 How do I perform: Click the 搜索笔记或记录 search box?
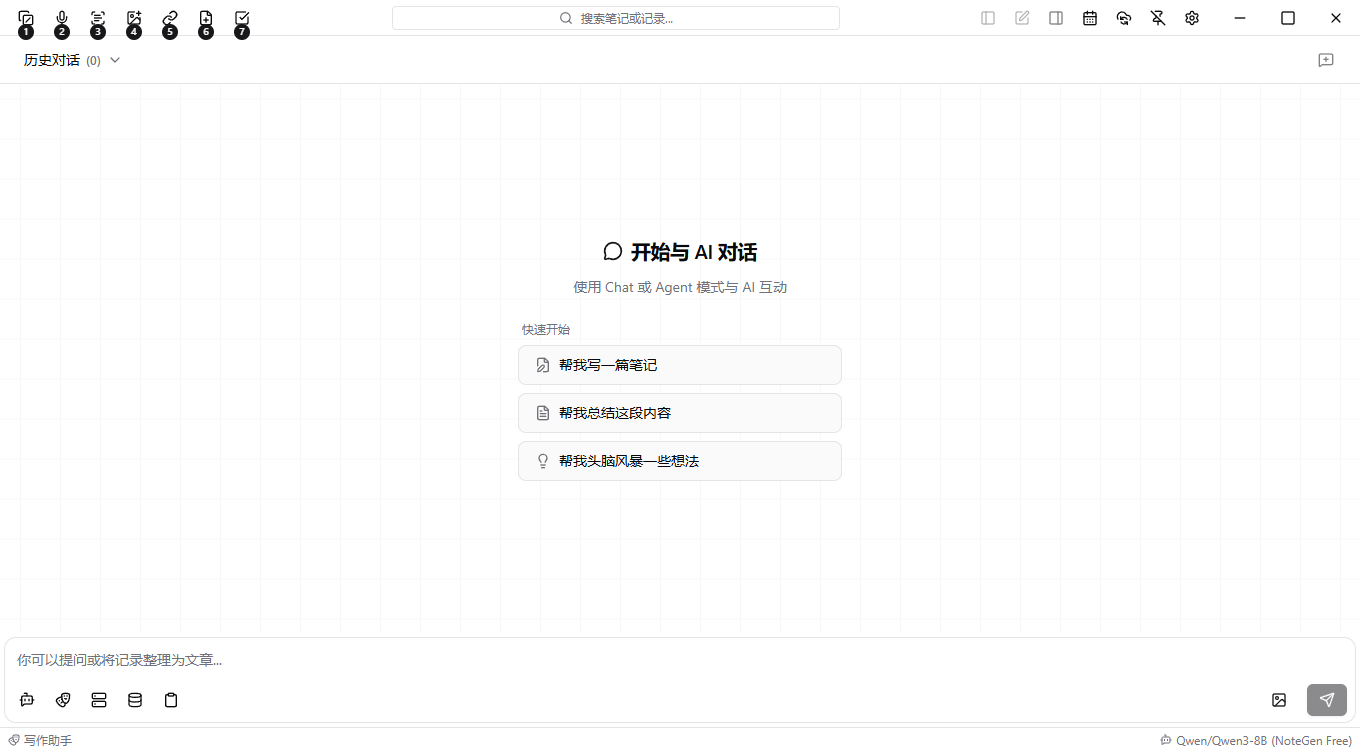pyautogui.click(x=615, y=18)
